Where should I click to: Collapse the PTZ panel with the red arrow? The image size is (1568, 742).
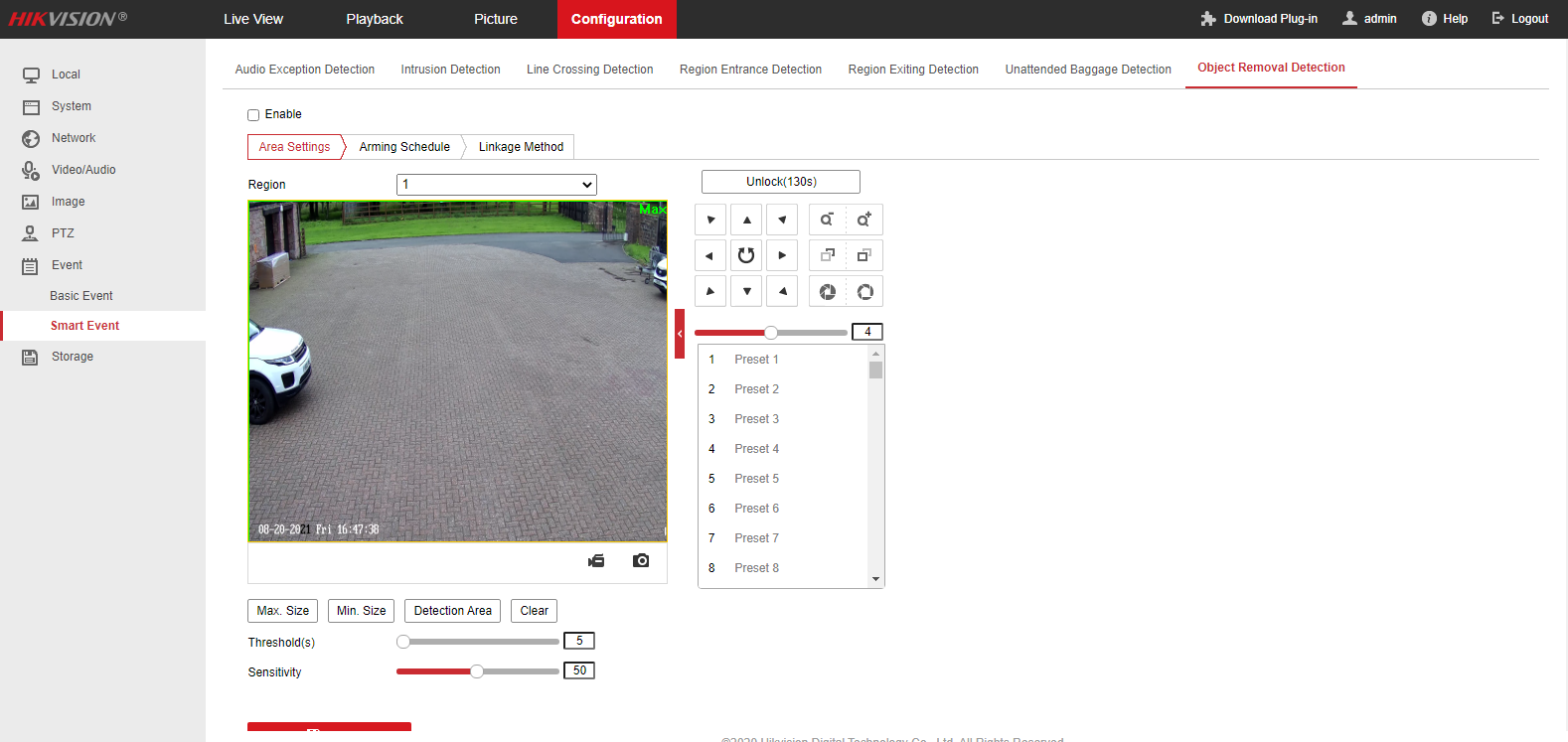coord(680,334)
